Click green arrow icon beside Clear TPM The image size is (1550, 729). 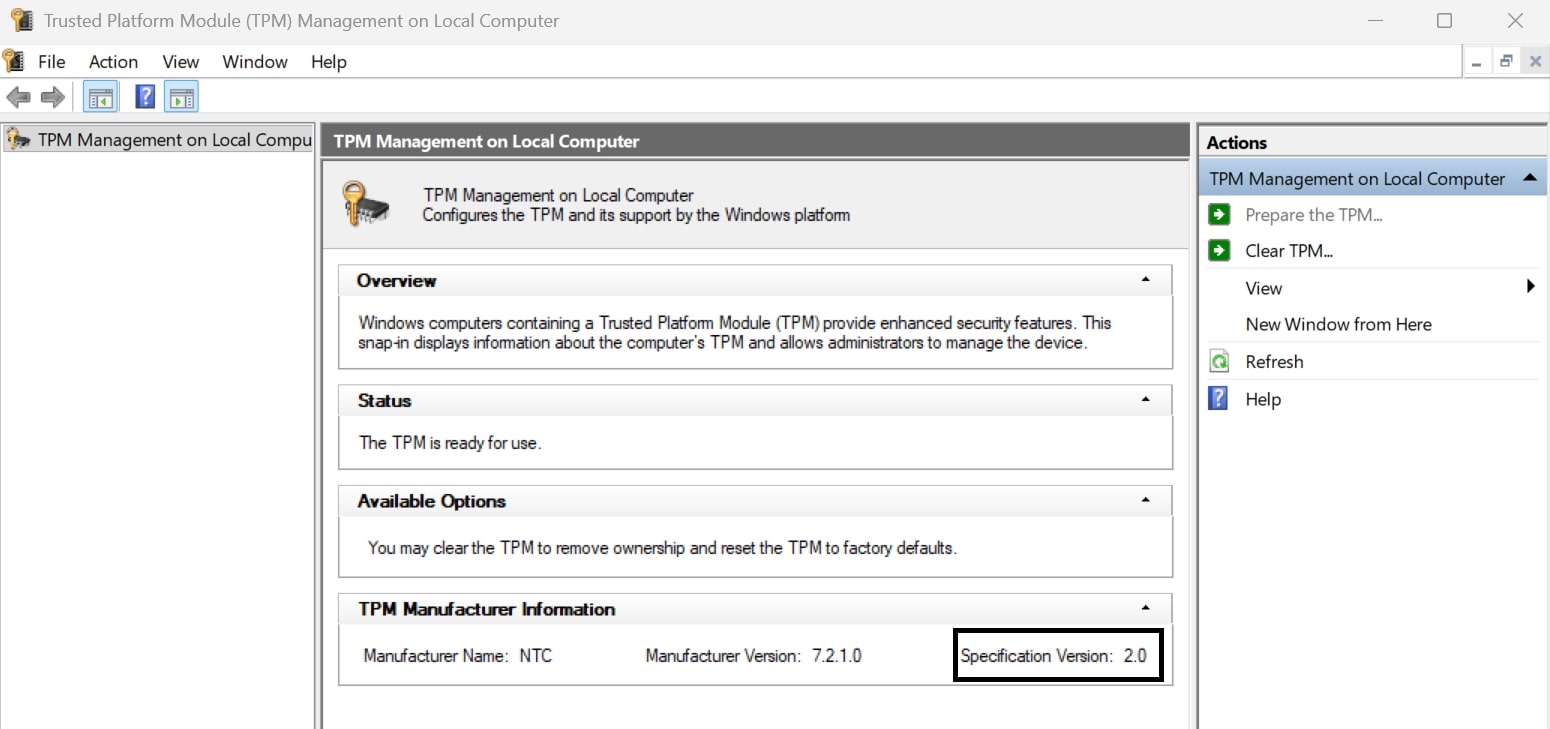point(1219,251)
